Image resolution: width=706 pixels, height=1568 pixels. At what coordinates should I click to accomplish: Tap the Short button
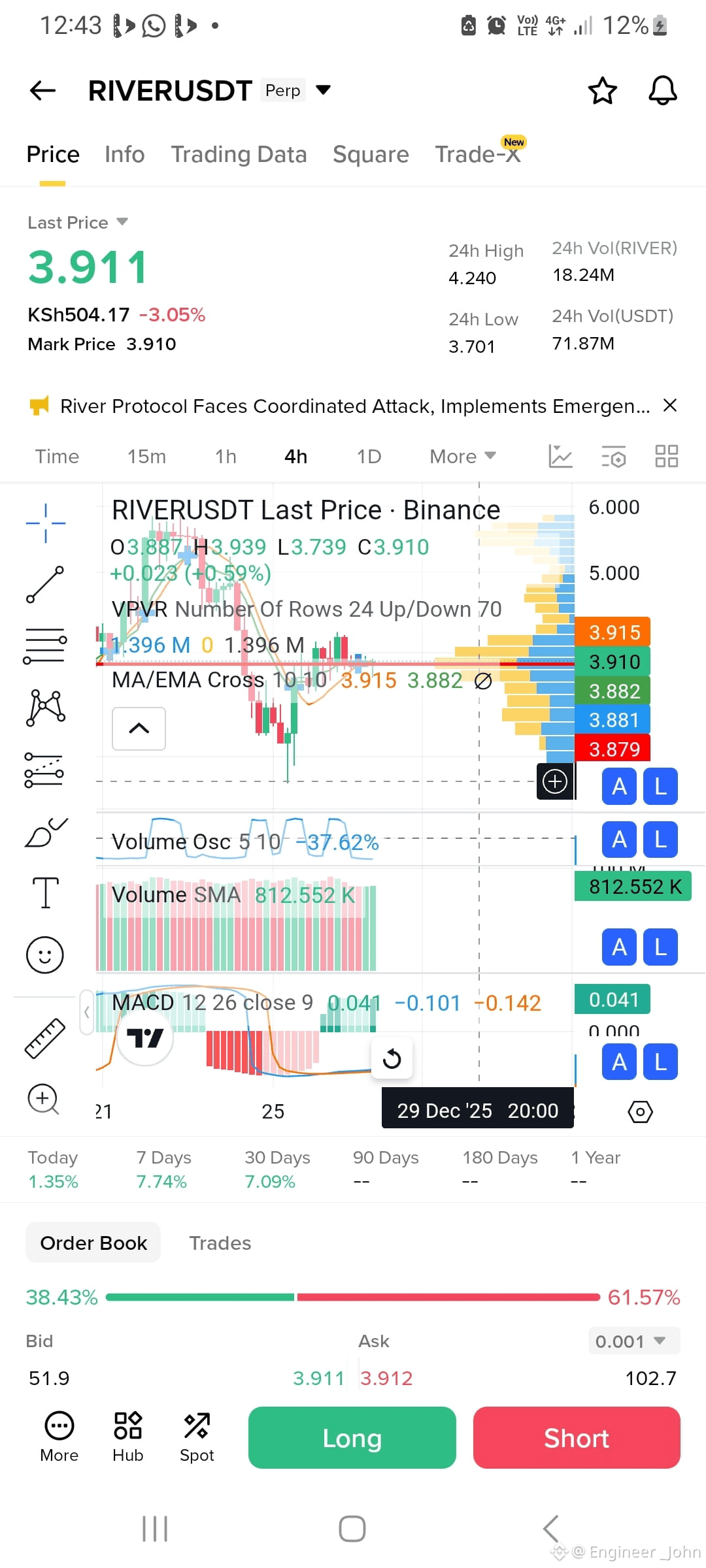(577, 1437)
